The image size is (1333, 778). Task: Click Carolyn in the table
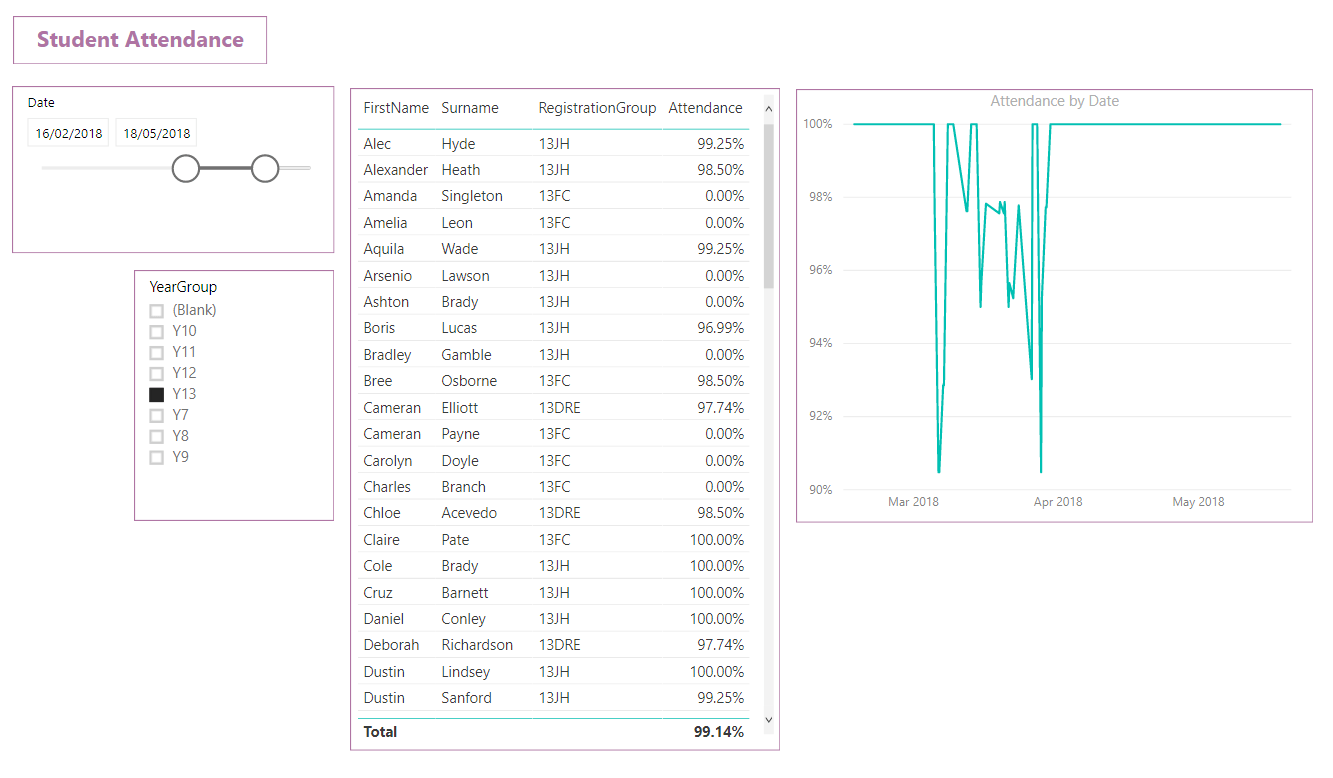pos(389,461)
